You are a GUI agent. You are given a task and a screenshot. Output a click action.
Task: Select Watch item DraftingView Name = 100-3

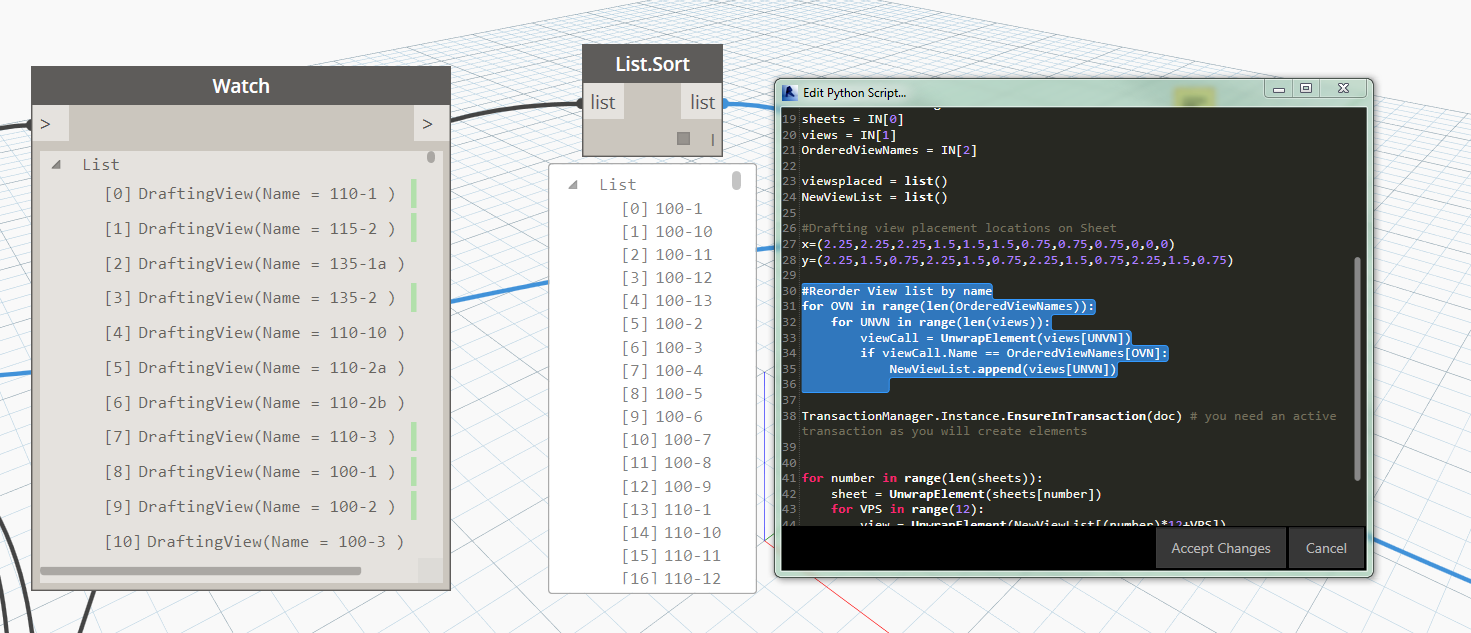255,542
